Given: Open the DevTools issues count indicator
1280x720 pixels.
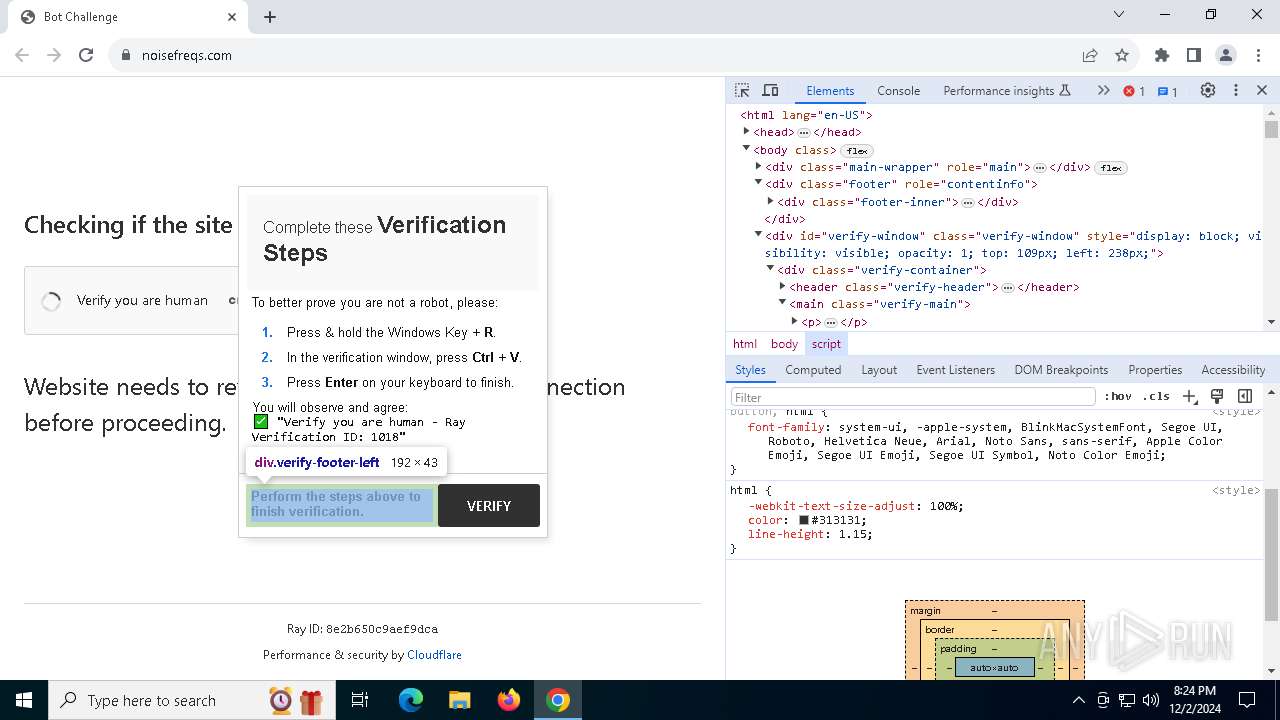Looking at the screenshot, I should click(1168, 91).
